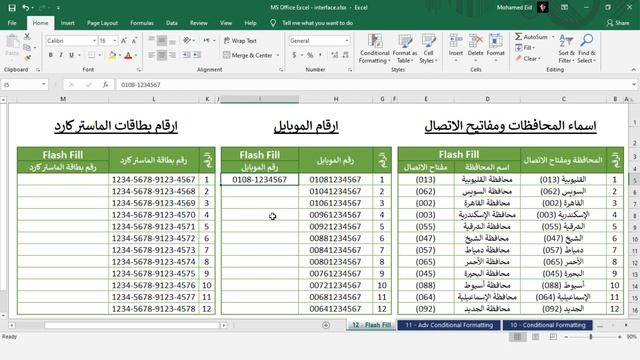This screenshot has height=360, width=640.
Task: Switch to 11 - Adv Conditional Formatting sheet
Action: 449,325
